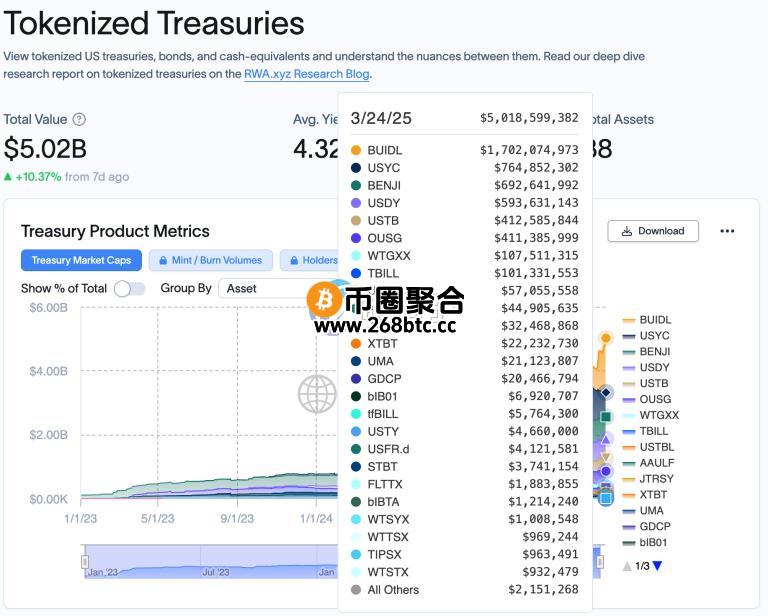Screen dimensions: 768x616
Task: Click the tooltip total $5,018,599,382
Action: 529,118
